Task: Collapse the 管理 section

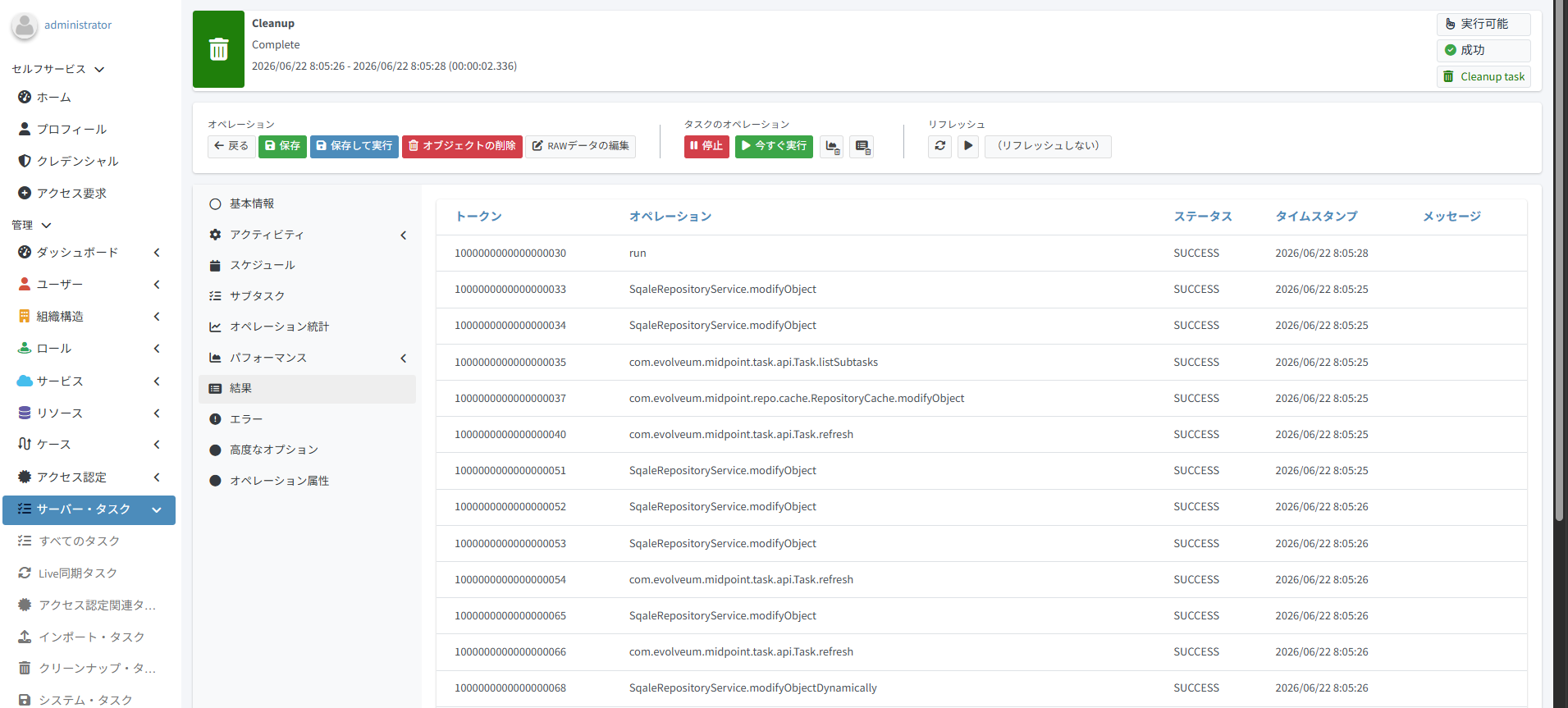Action: pos(31,225)
